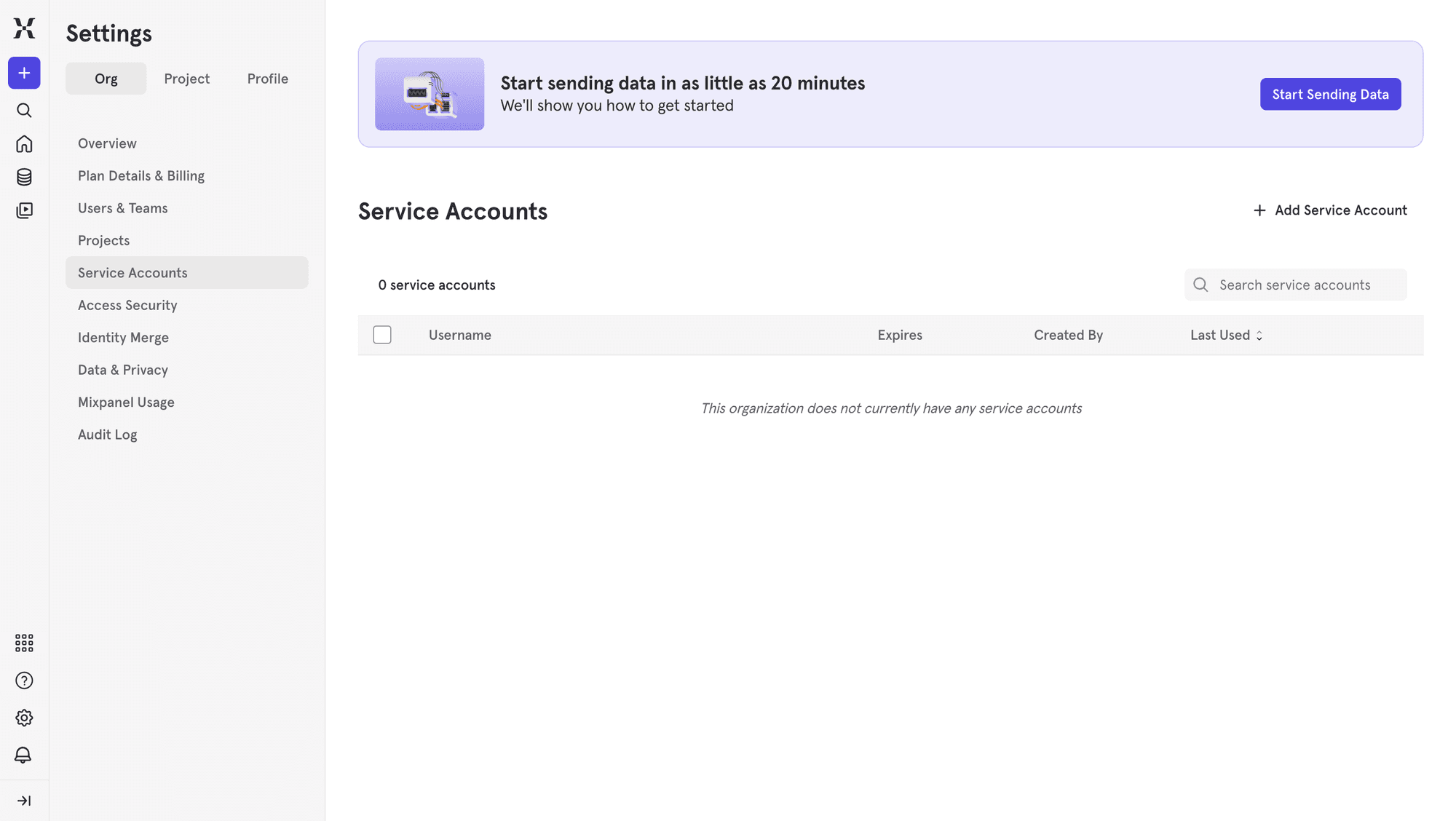Open Users & Teams settings
The width and height of the screenshot is (1456, 821).
[x=122, y=207]
